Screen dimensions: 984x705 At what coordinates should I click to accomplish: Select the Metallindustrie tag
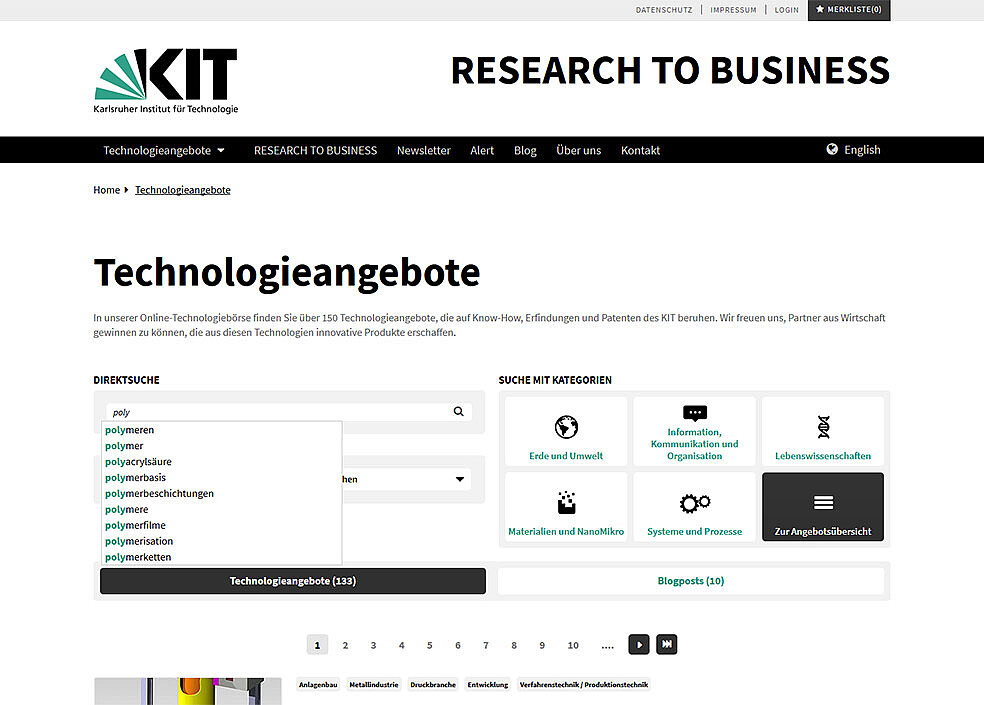click(373, 685)
